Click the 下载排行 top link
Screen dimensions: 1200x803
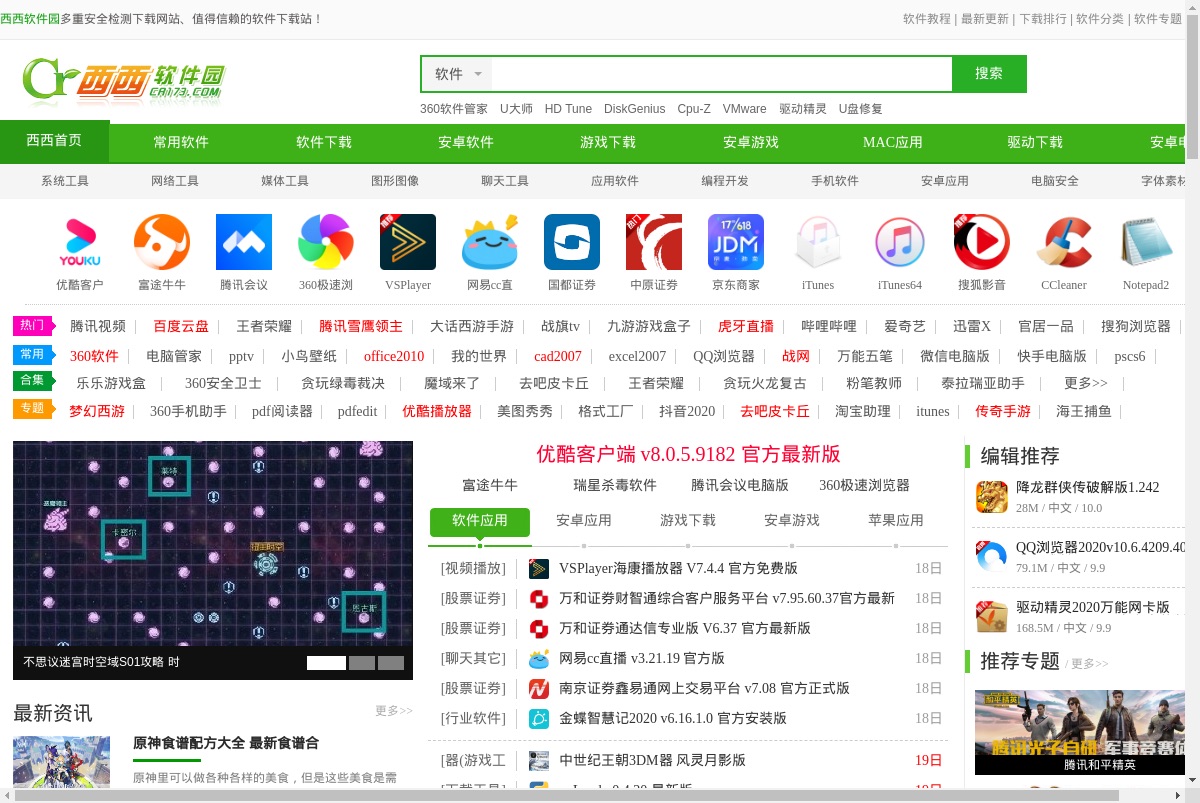tap(1043, 19)
